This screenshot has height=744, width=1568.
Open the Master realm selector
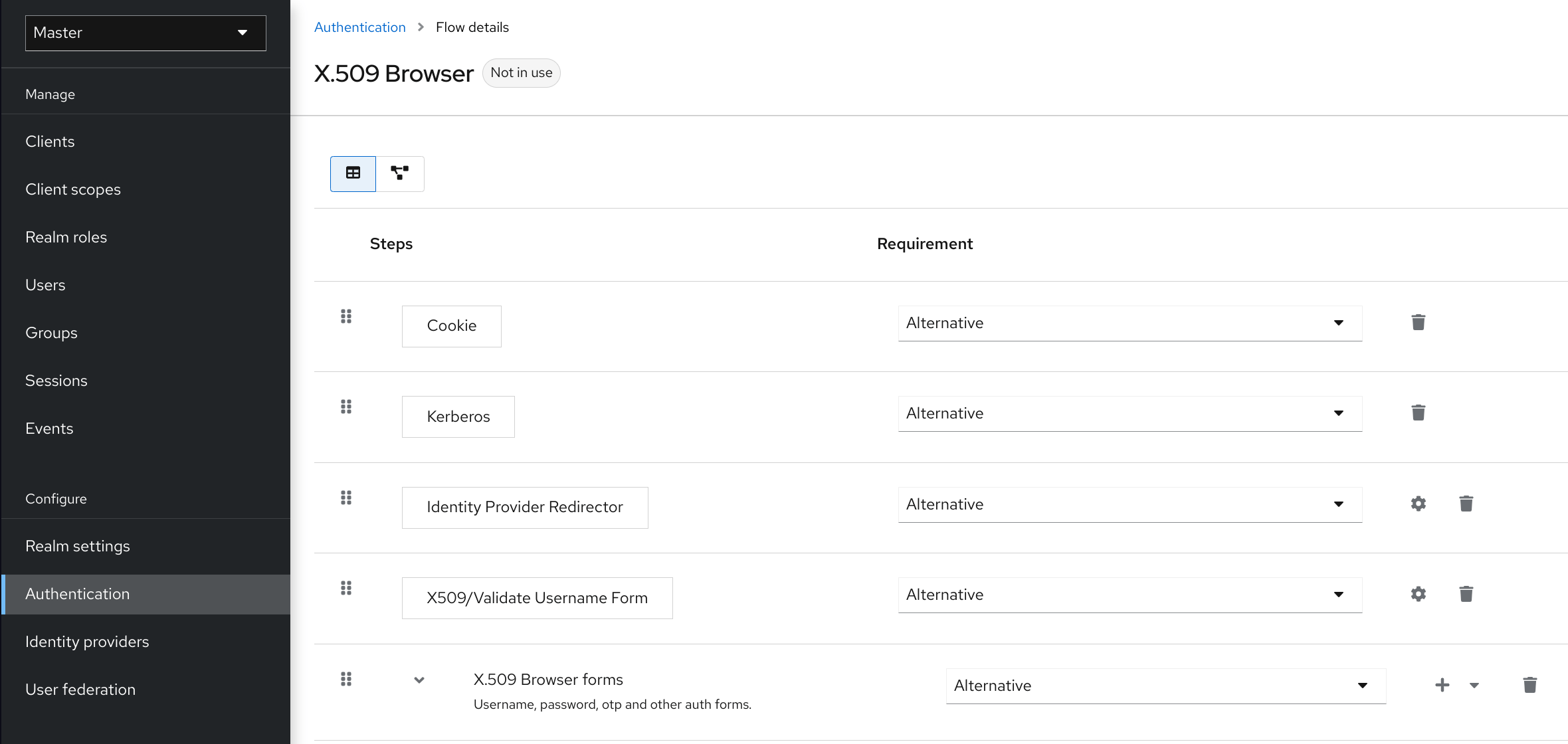(x=145, y=33)
